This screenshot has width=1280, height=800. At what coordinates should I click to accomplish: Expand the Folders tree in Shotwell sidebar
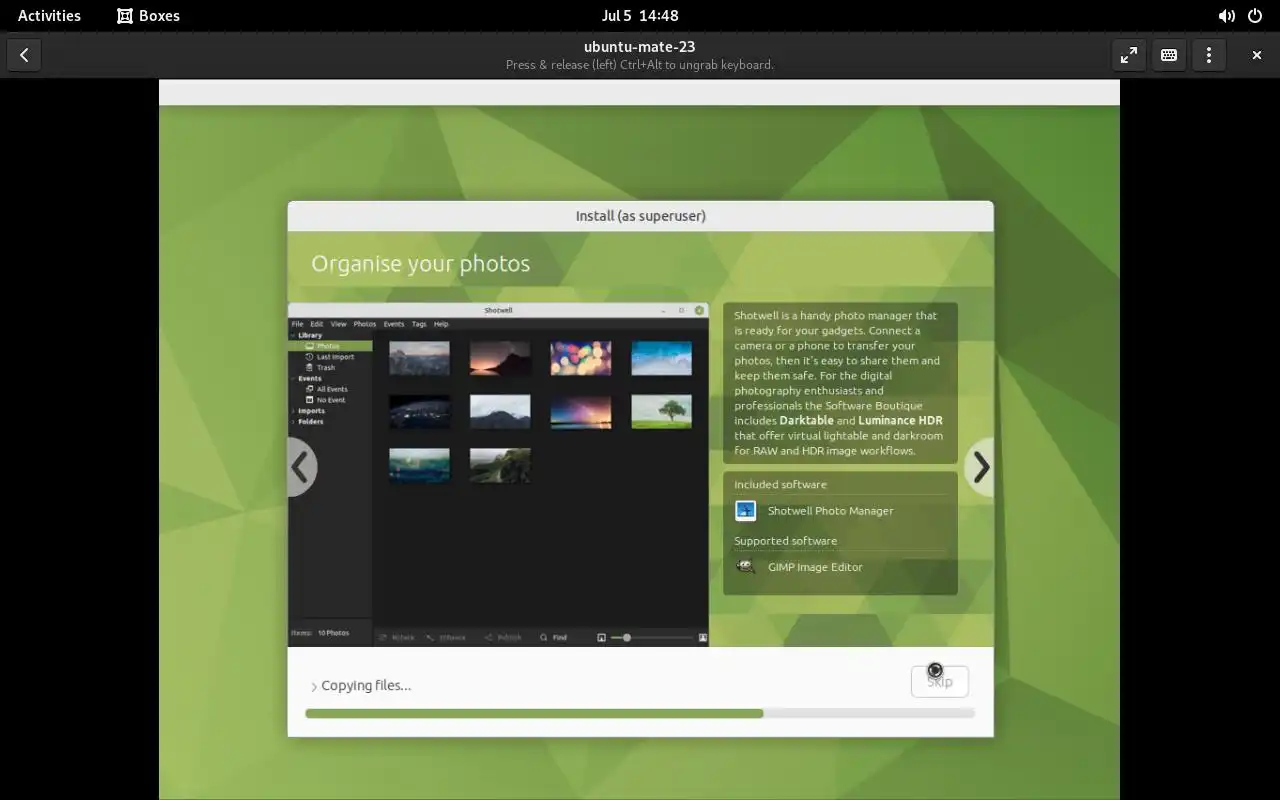point(293,422)
